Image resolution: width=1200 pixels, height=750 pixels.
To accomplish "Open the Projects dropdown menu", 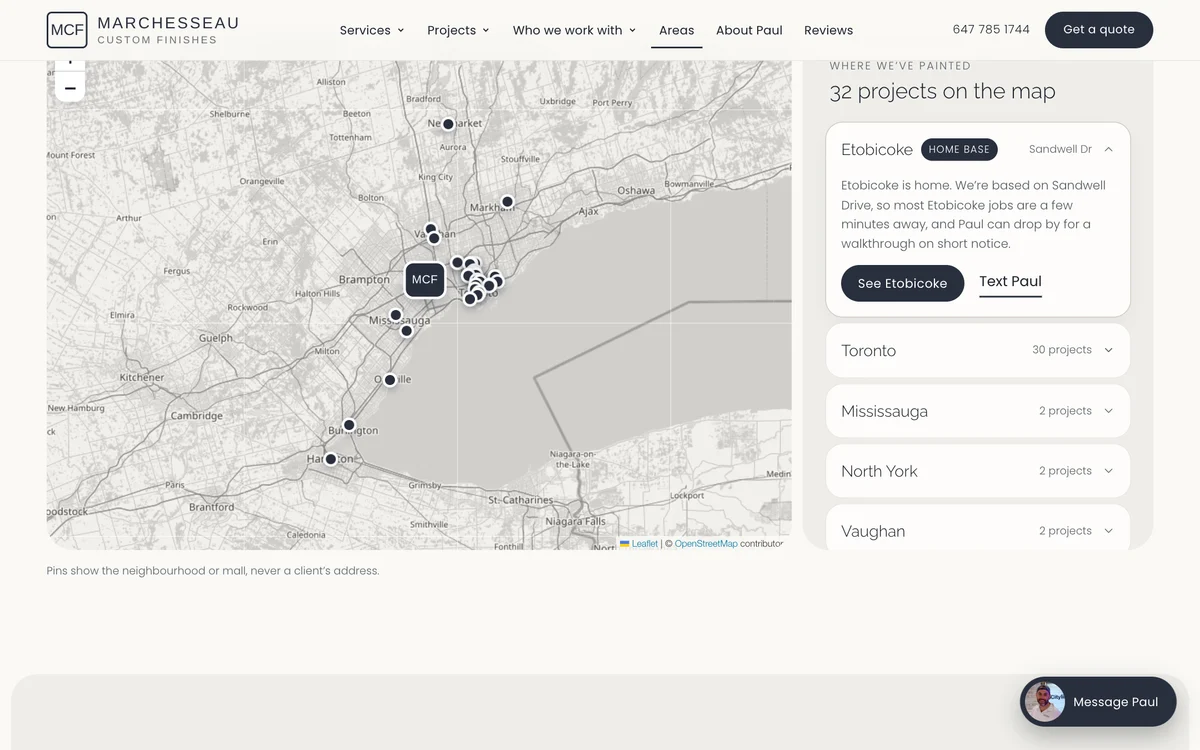I will click(x=458, y=30).
